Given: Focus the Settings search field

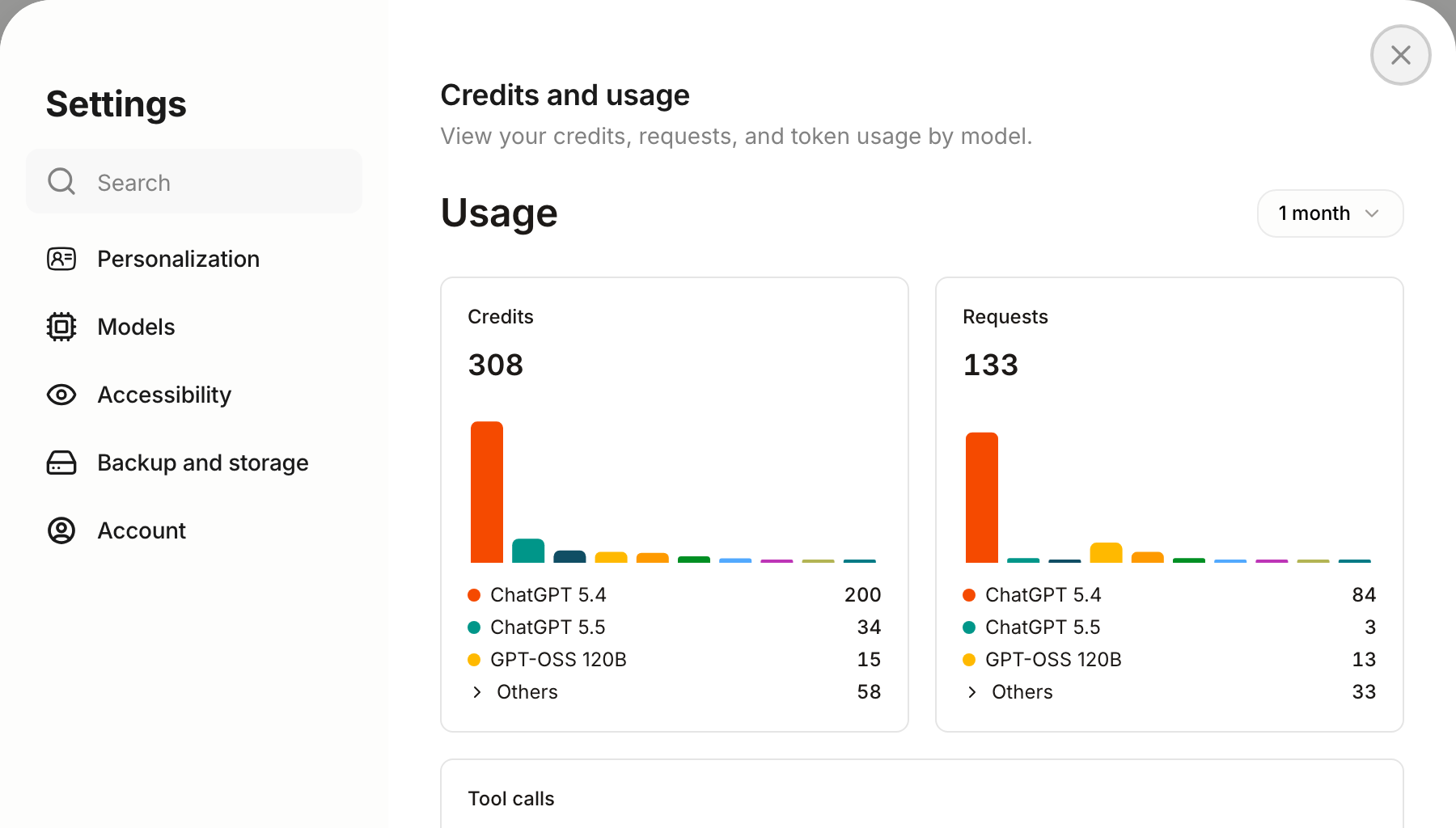Looking at the screenshot, I should pos(194,181).
